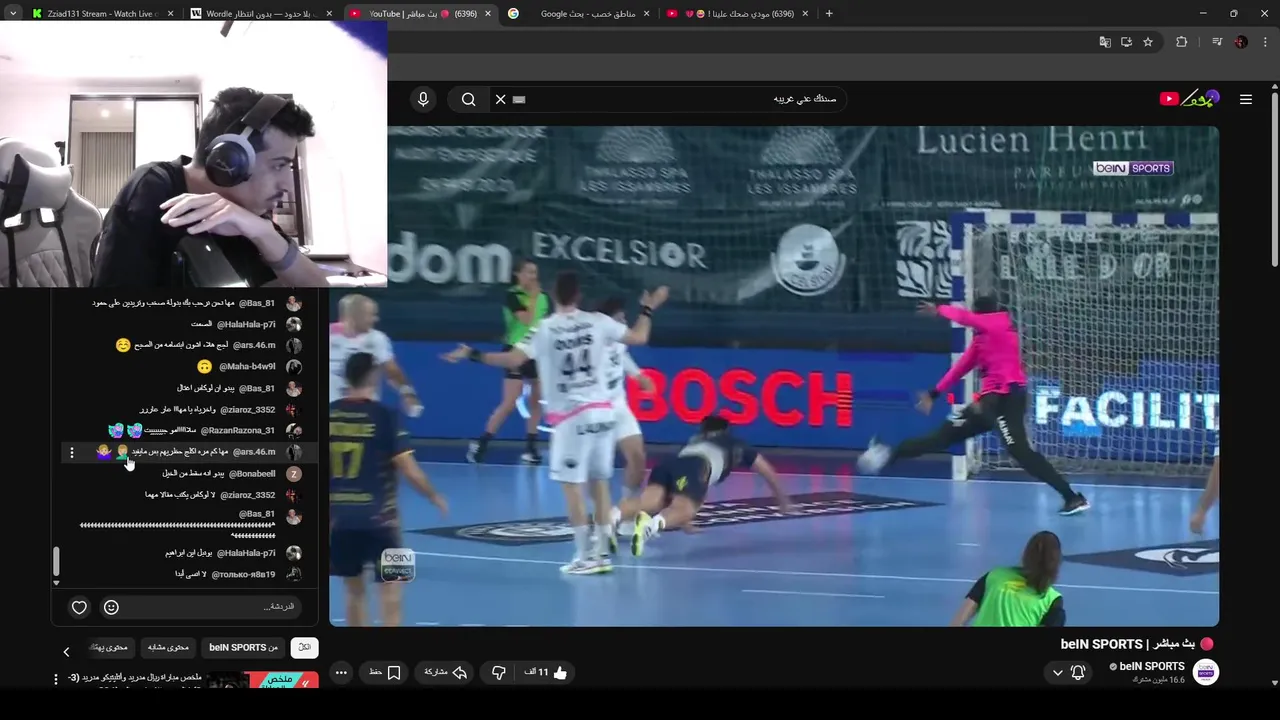Click the translate page icon in address bar
The height and width of the screenshot is (720, 1280).
click(x=1105, y=42)
